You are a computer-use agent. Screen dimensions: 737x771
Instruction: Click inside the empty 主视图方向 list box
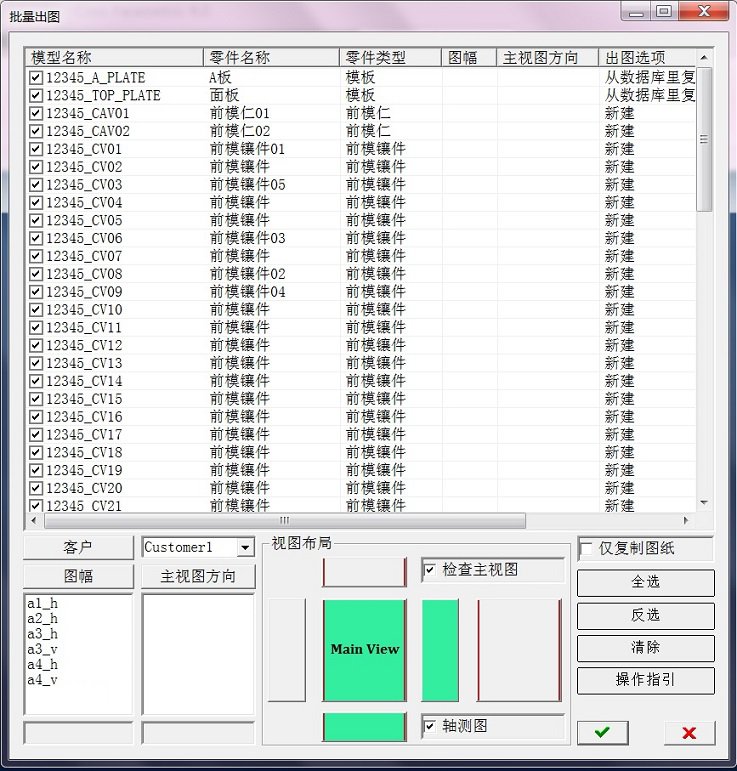tap(198, 654)
